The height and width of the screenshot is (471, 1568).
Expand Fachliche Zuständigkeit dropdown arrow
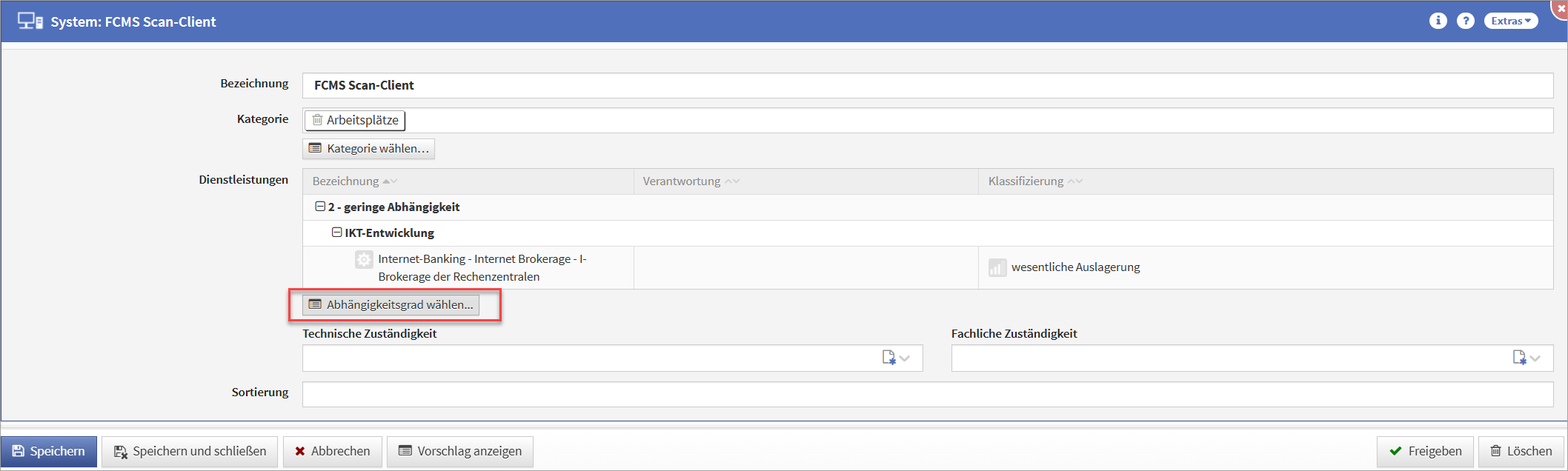(x=1535, y=358)
